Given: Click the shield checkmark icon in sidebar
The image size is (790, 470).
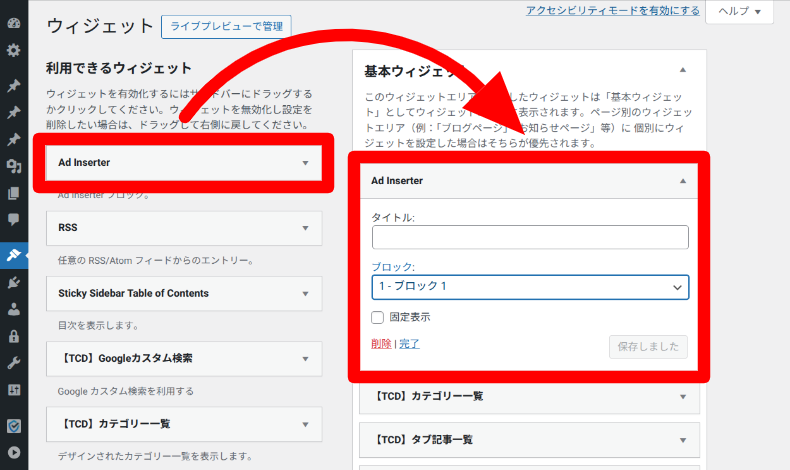Looking at the screenshot, I should click(14, 426).
